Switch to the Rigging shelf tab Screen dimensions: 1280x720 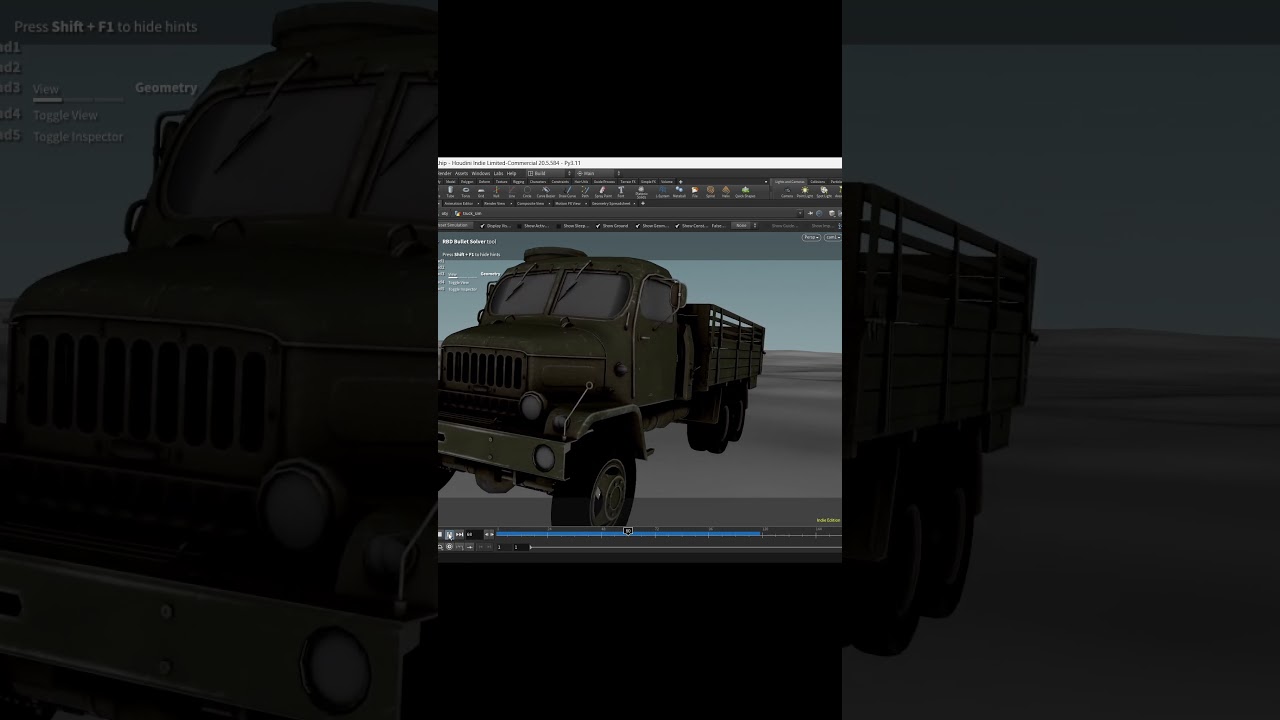pos(518,182)
